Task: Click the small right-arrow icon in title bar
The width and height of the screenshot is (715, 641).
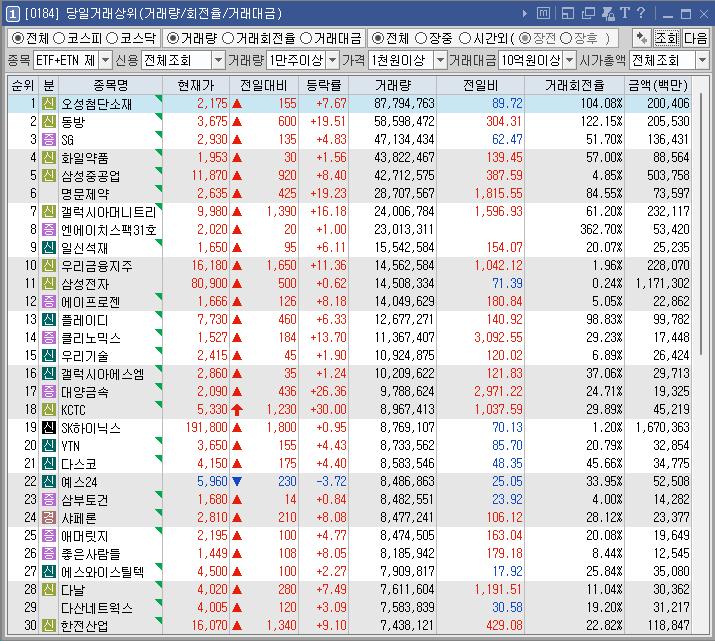Action: tap(525, 14)
